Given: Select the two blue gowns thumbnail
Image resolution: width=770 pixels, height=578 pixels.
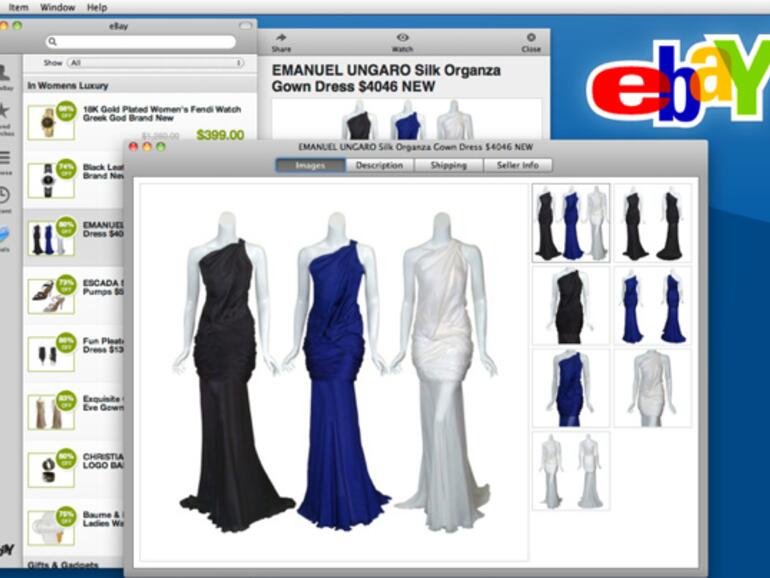Looking at the screenshot, I should (653, 305).
